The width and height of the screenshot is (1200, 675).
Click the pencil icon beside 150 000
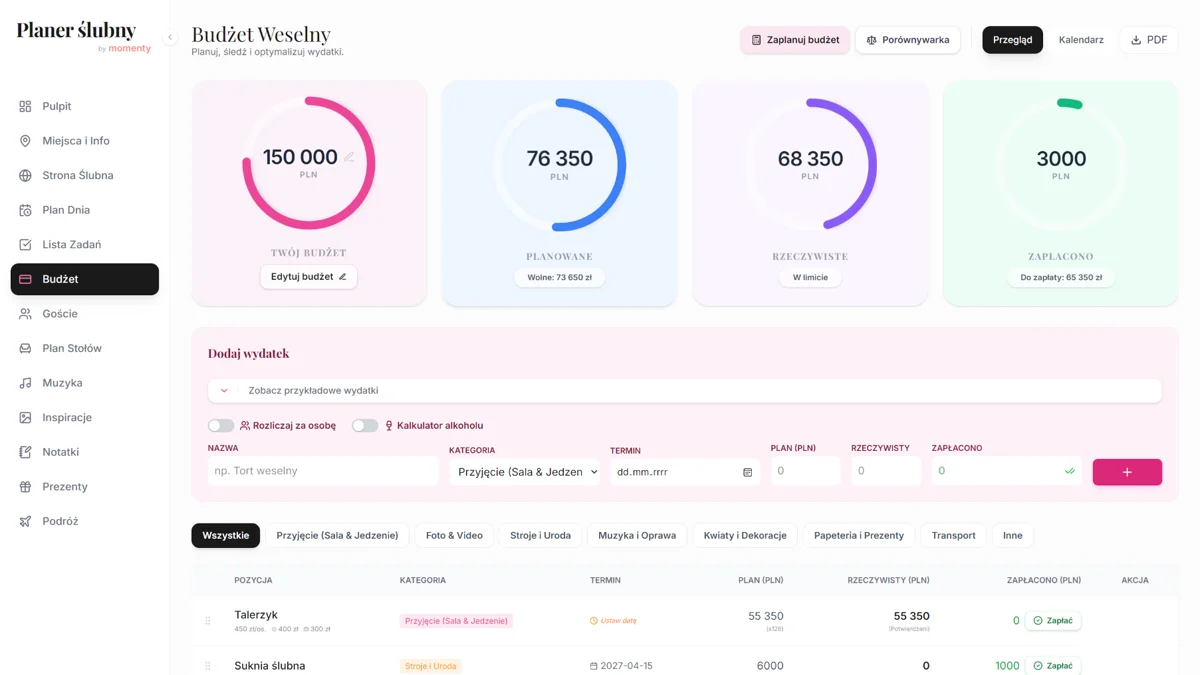click(349, 157)
